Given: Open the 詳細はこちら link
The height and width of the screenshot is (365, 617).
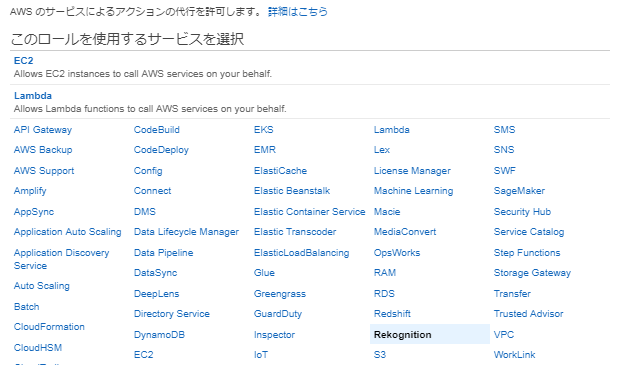Looking at the screenshot, I should click(x=297, y=12).
